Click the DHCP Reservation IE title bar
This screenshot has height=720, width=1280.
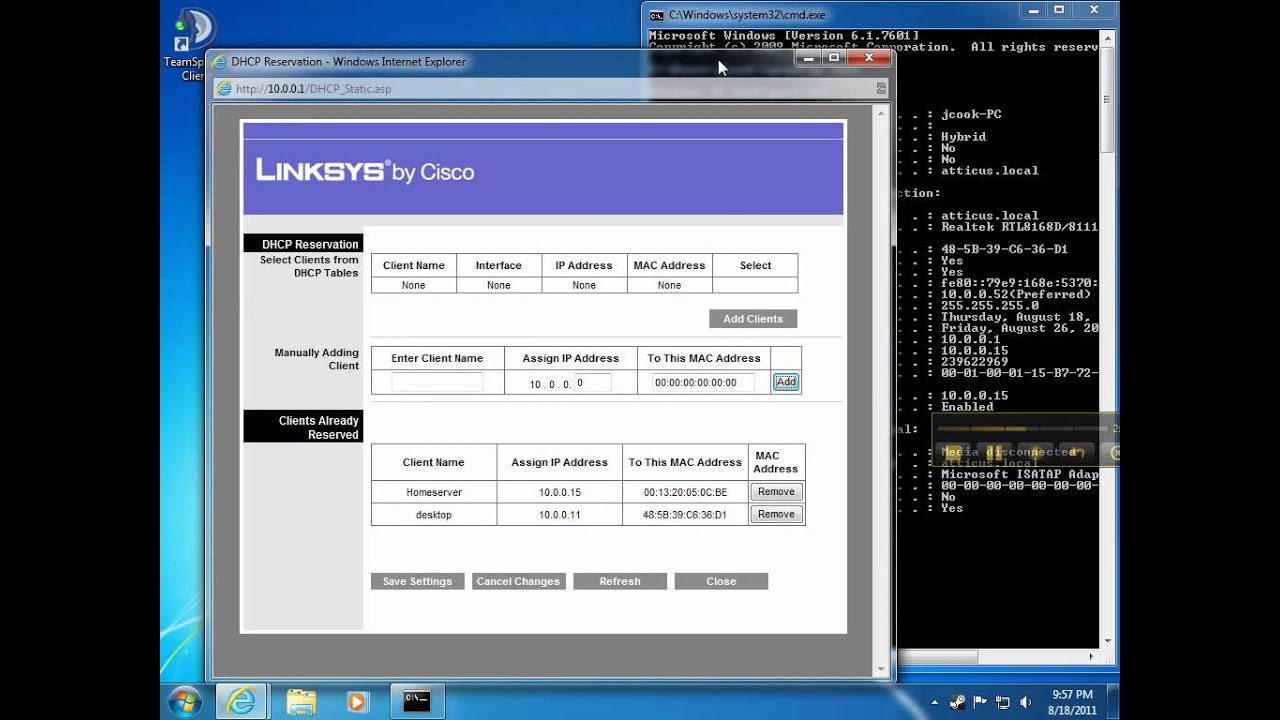[x=500, y=61]
